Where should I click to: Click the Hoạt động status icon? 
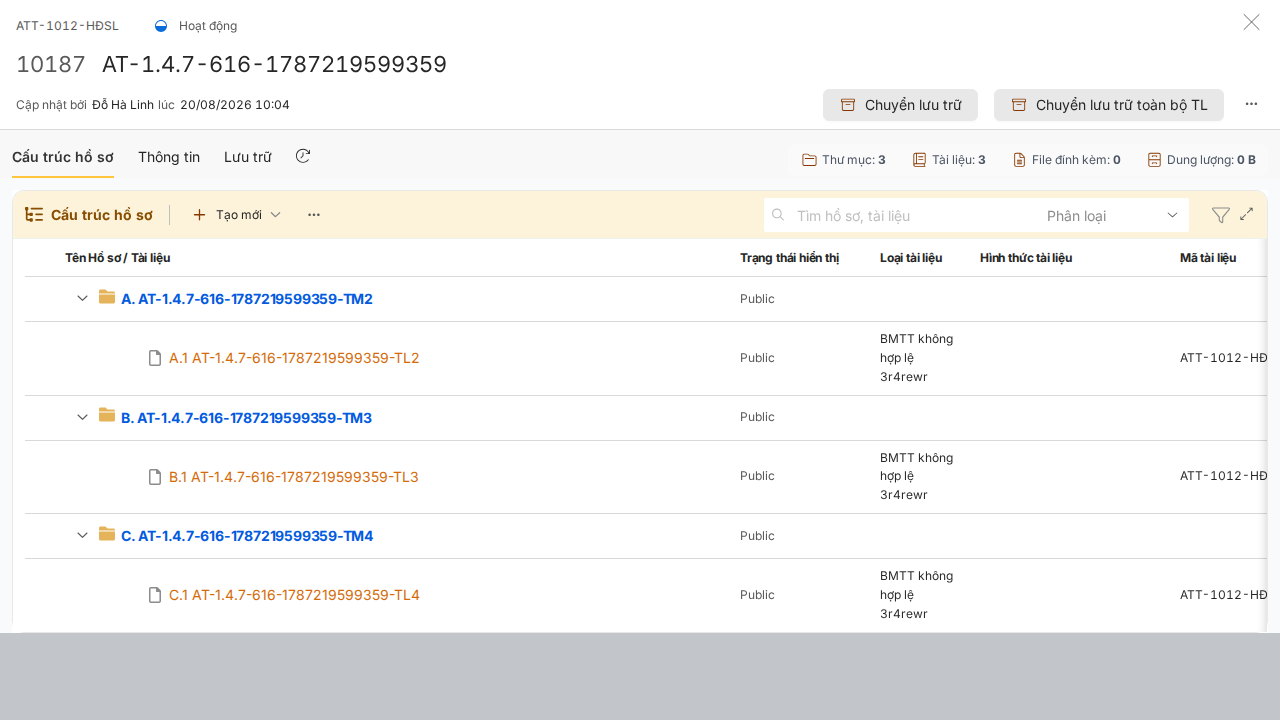pyautogui.click(x=161, y=26)
